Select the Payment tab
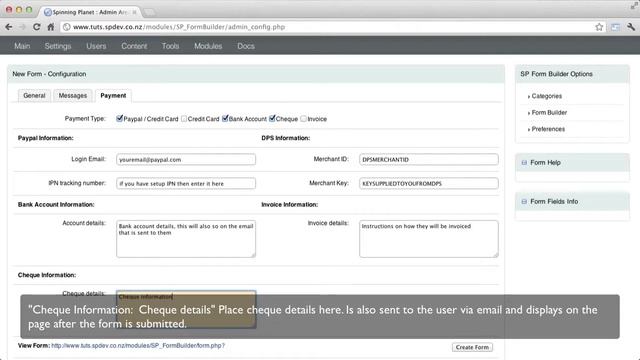The width and height of the screenshot is (640, 360). click(113, 96)
